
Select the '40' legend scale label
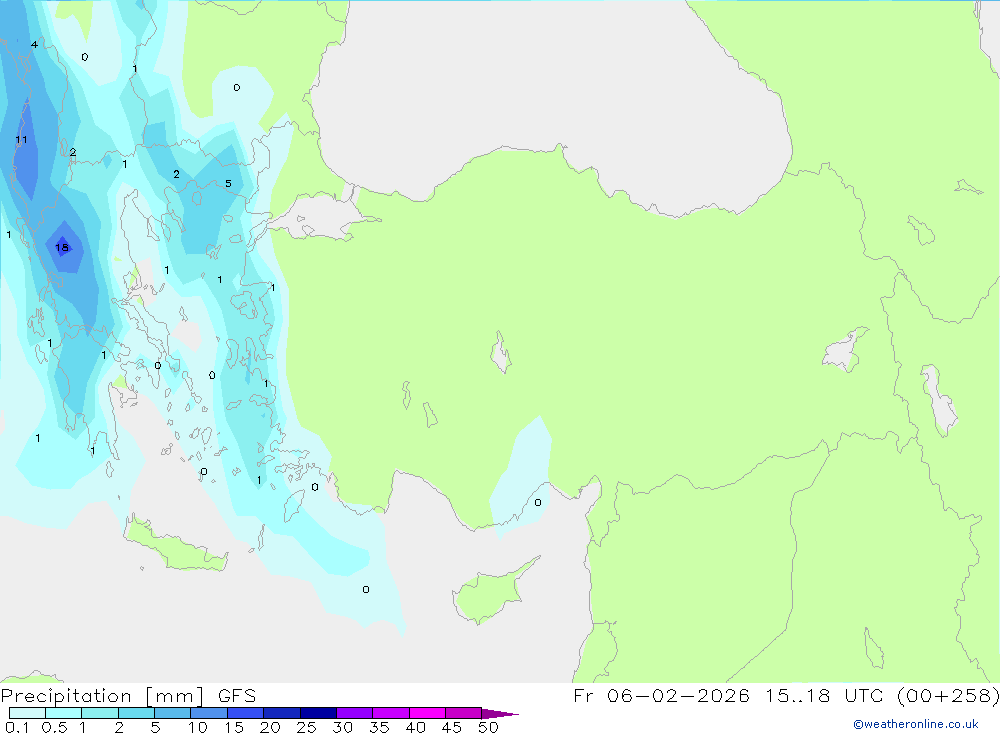(x=415, y=727)
